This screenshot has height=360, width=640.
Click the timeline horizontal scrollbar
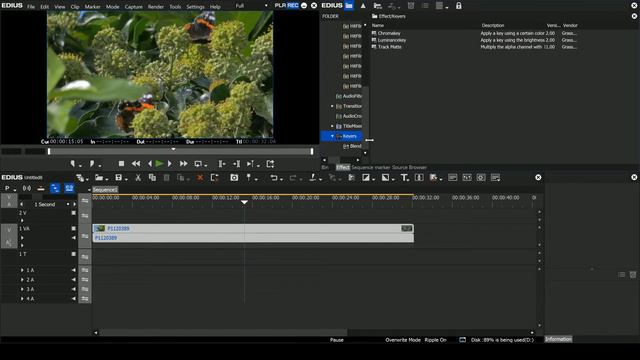pyautogui.click(x=224, y=332)
